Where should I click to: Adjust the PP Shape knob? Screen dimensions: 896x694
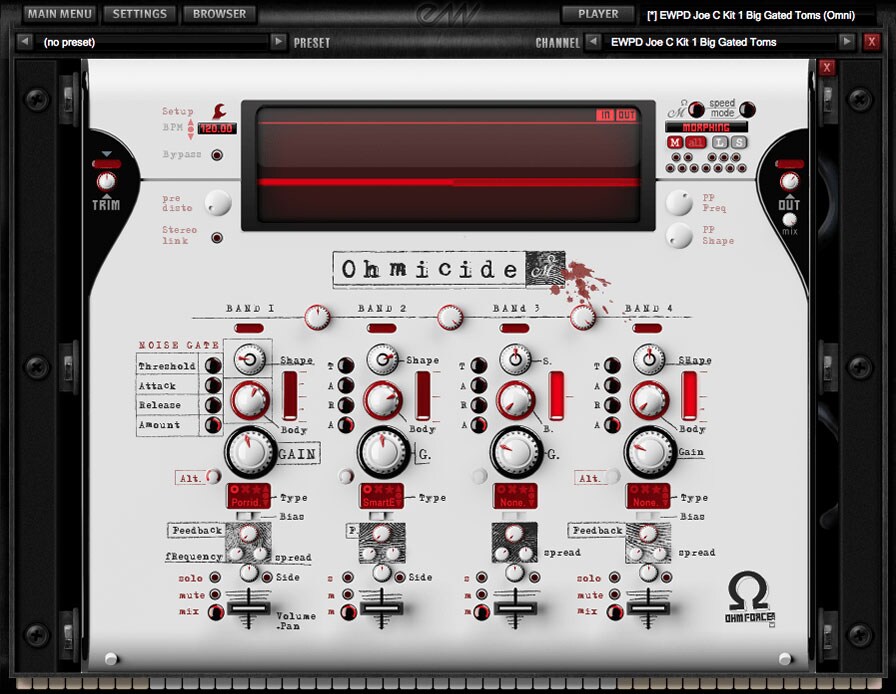pos(679,235)
